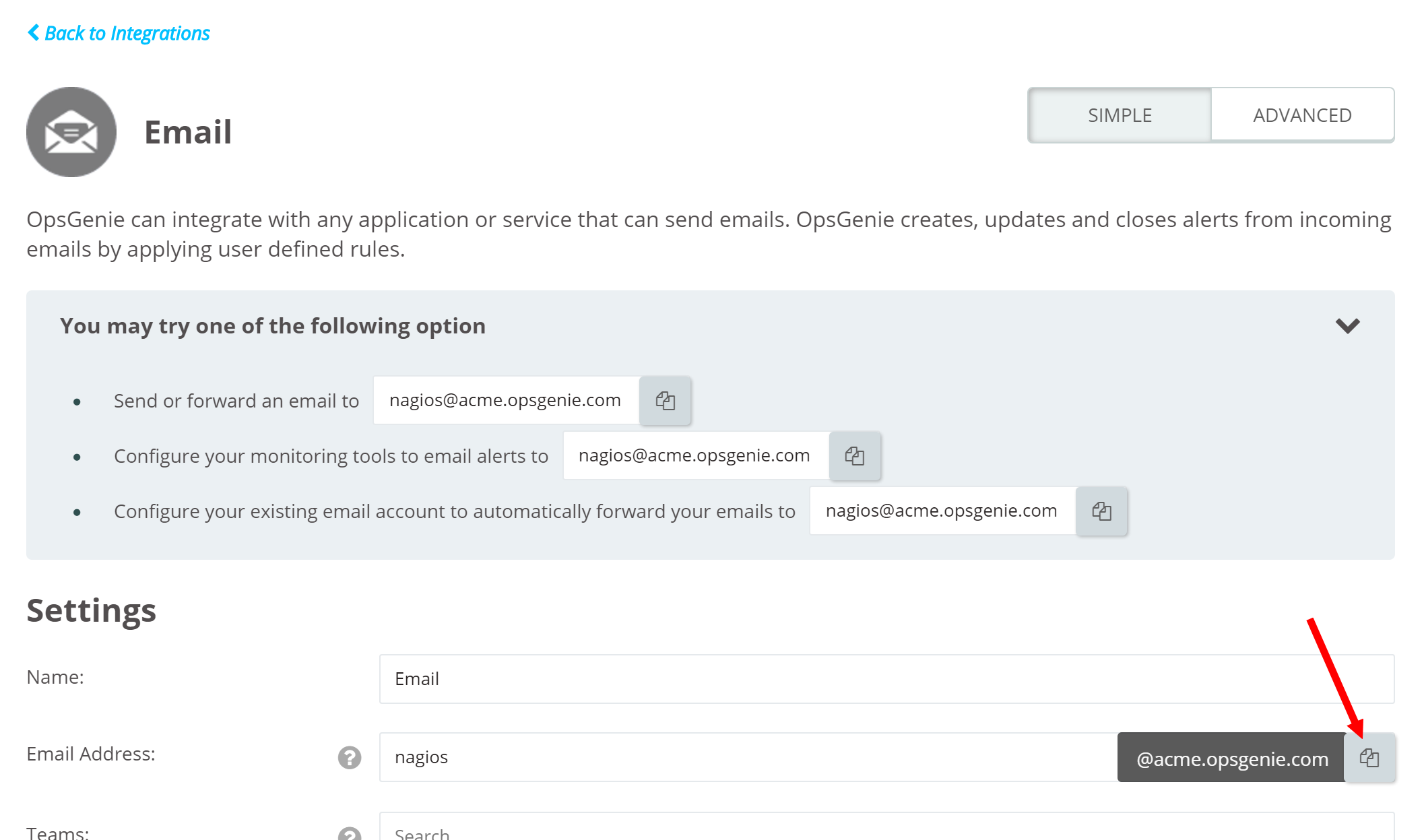The image size is (1424, 840).
Task: Click the nagios email address input field
Action: (748, 757)
